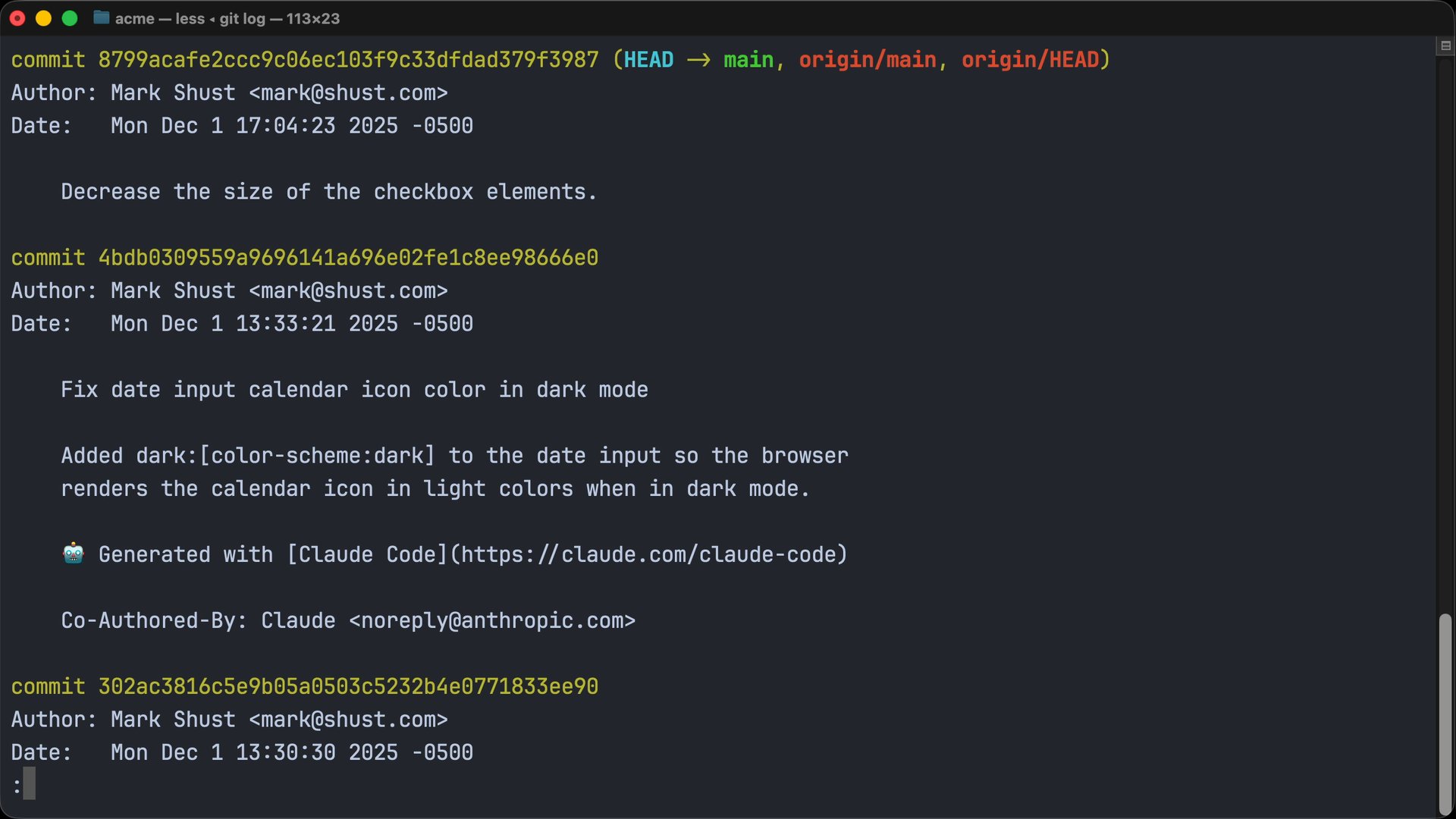Click the green 'main' branch label
1456x819 pixels.
tap(748, 60)
